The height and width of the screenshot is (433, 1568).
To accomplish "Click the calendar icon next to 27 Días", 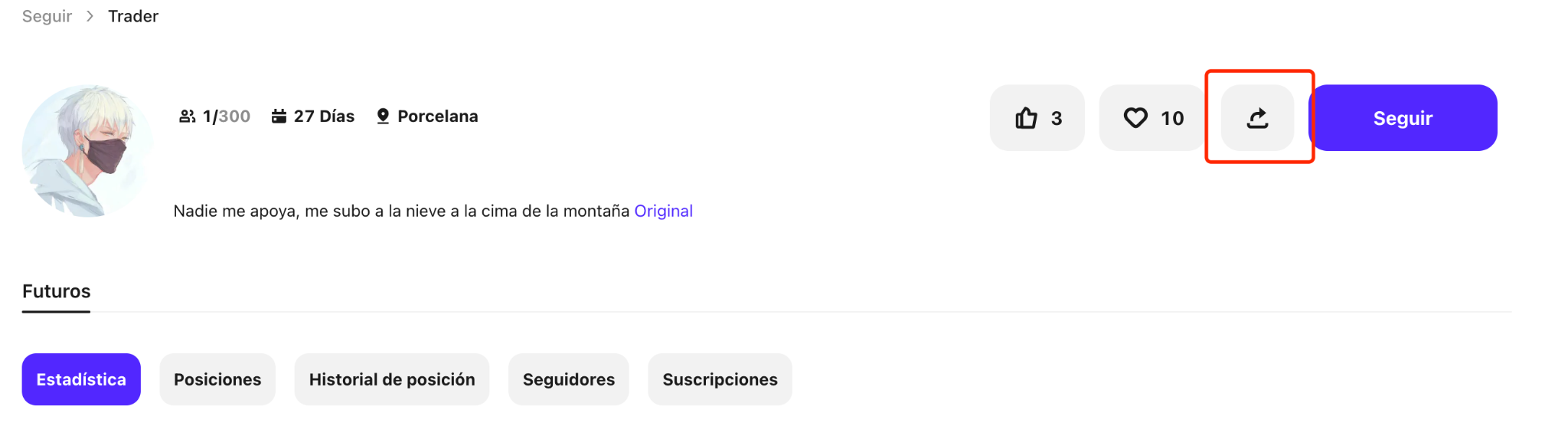I will coord(279,116).
